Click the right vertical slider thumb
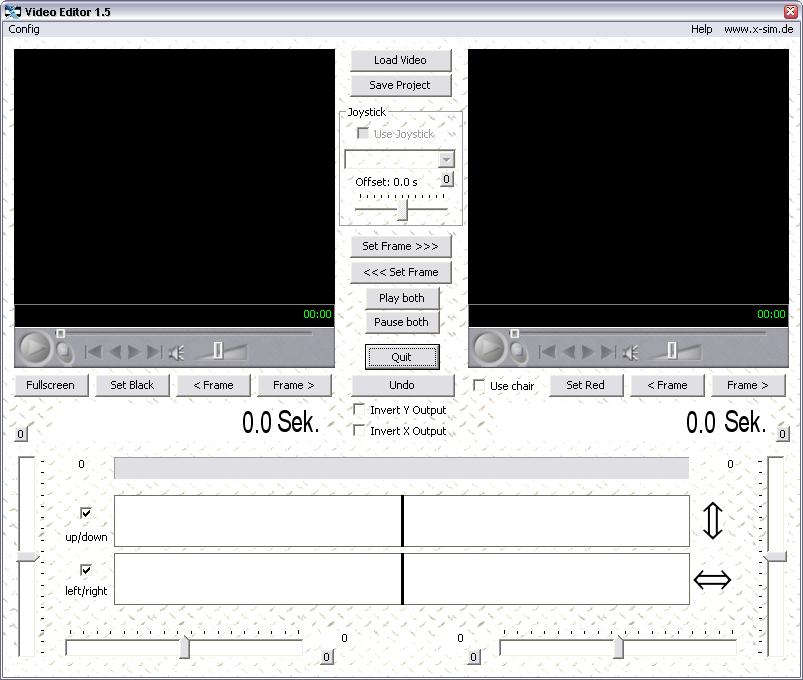Image resolution: width=803 pixels, height=680 pixels. [775, 557]
